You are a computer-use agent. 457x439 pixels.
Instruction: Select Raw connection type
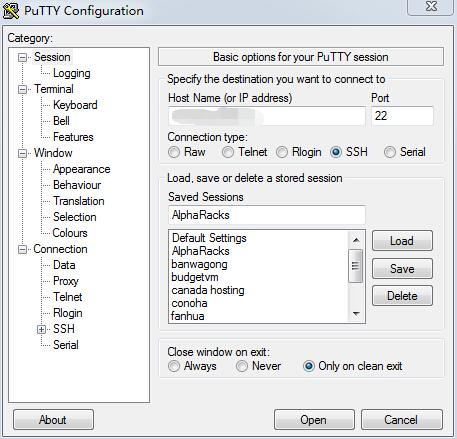[174, 152]
